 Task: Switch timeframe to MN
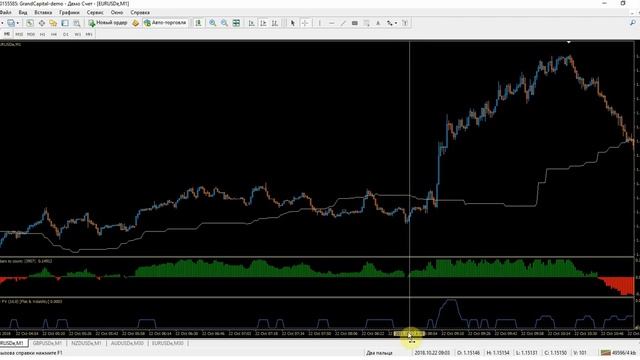(x=89, y=34)
